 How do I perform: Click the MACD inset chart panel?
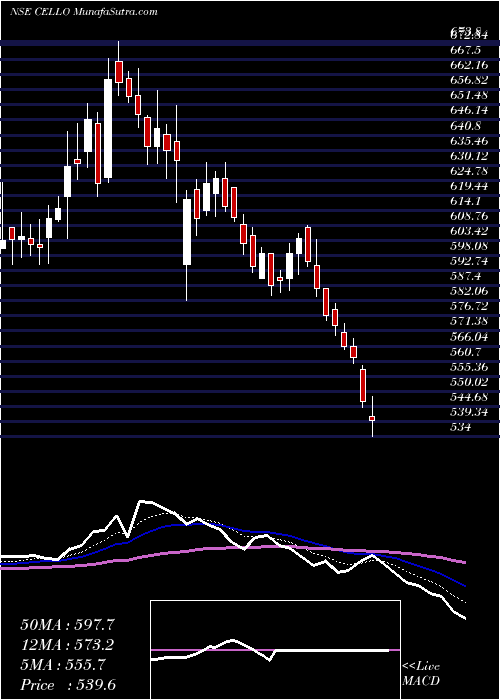coord(275,650)
